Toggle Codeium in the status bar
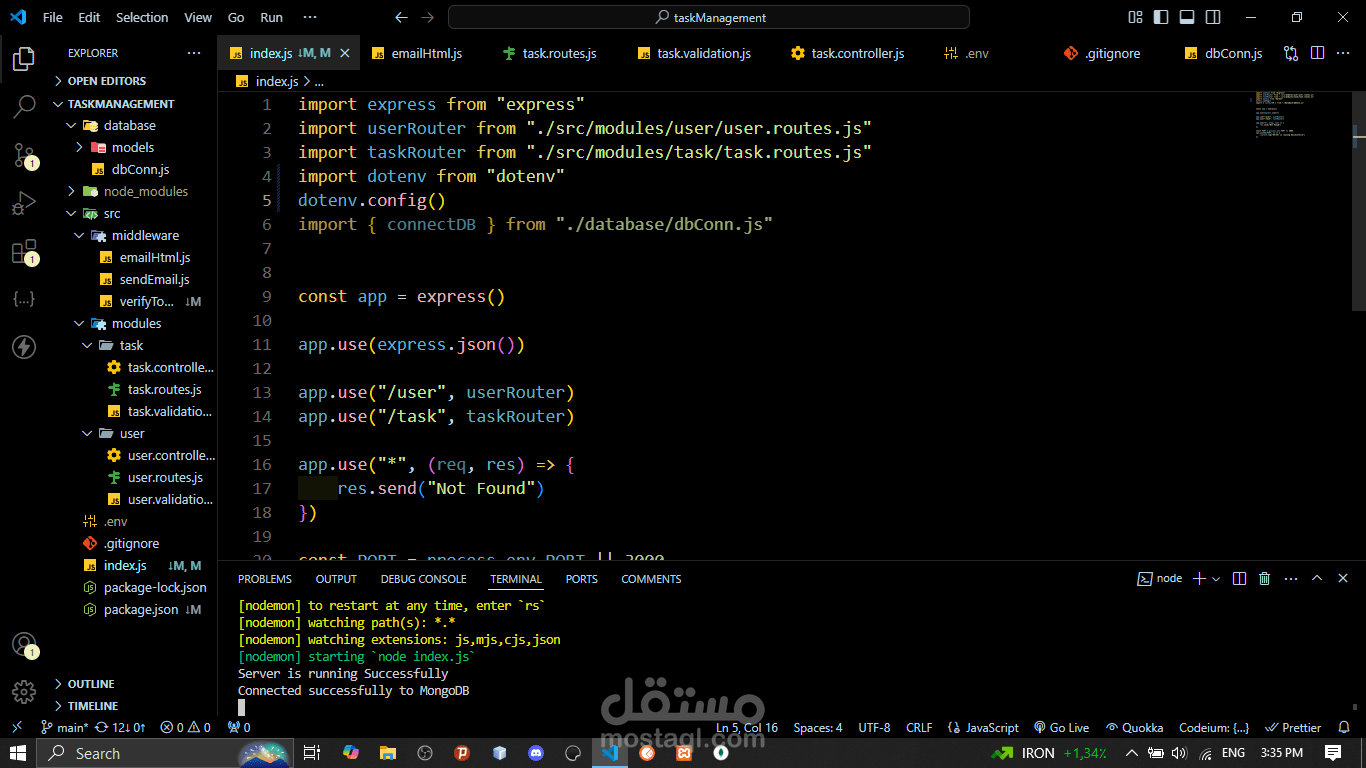The width and height of the screenshot is (1366, 768). point(1214,727)
